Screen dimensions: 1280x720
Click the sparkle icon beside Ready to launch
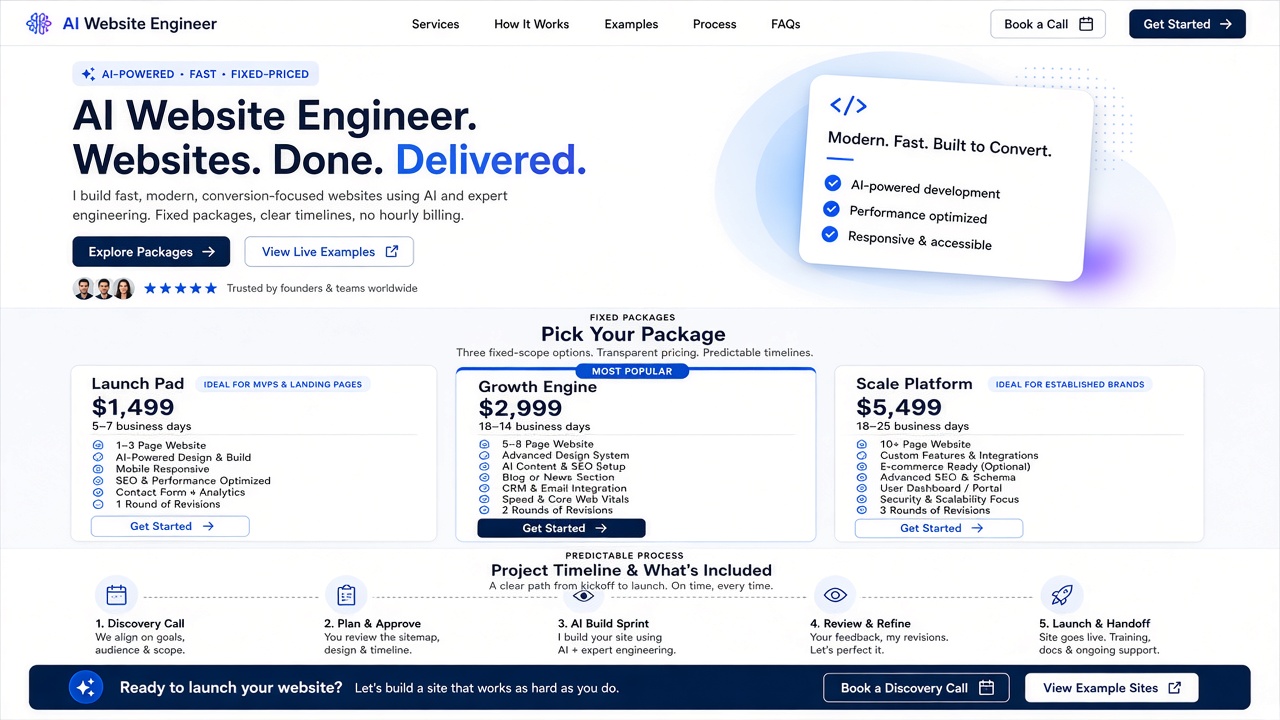coord(86,687)
